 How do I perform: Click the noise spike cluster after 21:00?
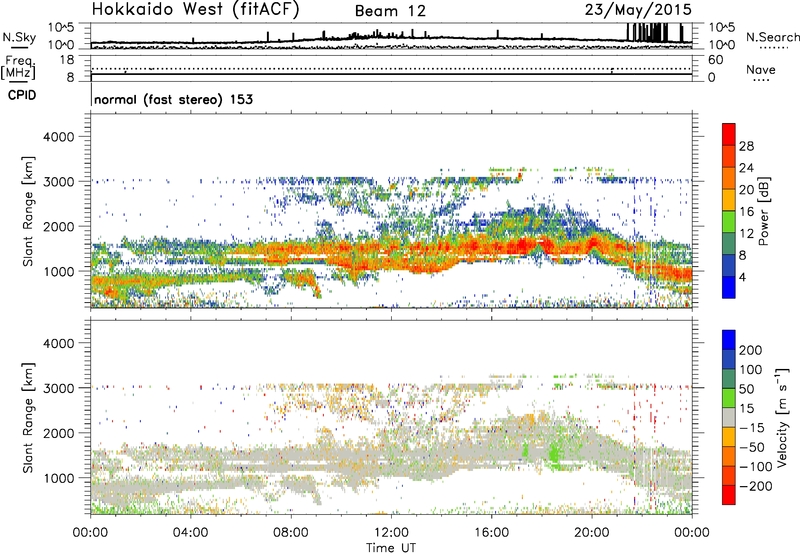click(656, 32)
